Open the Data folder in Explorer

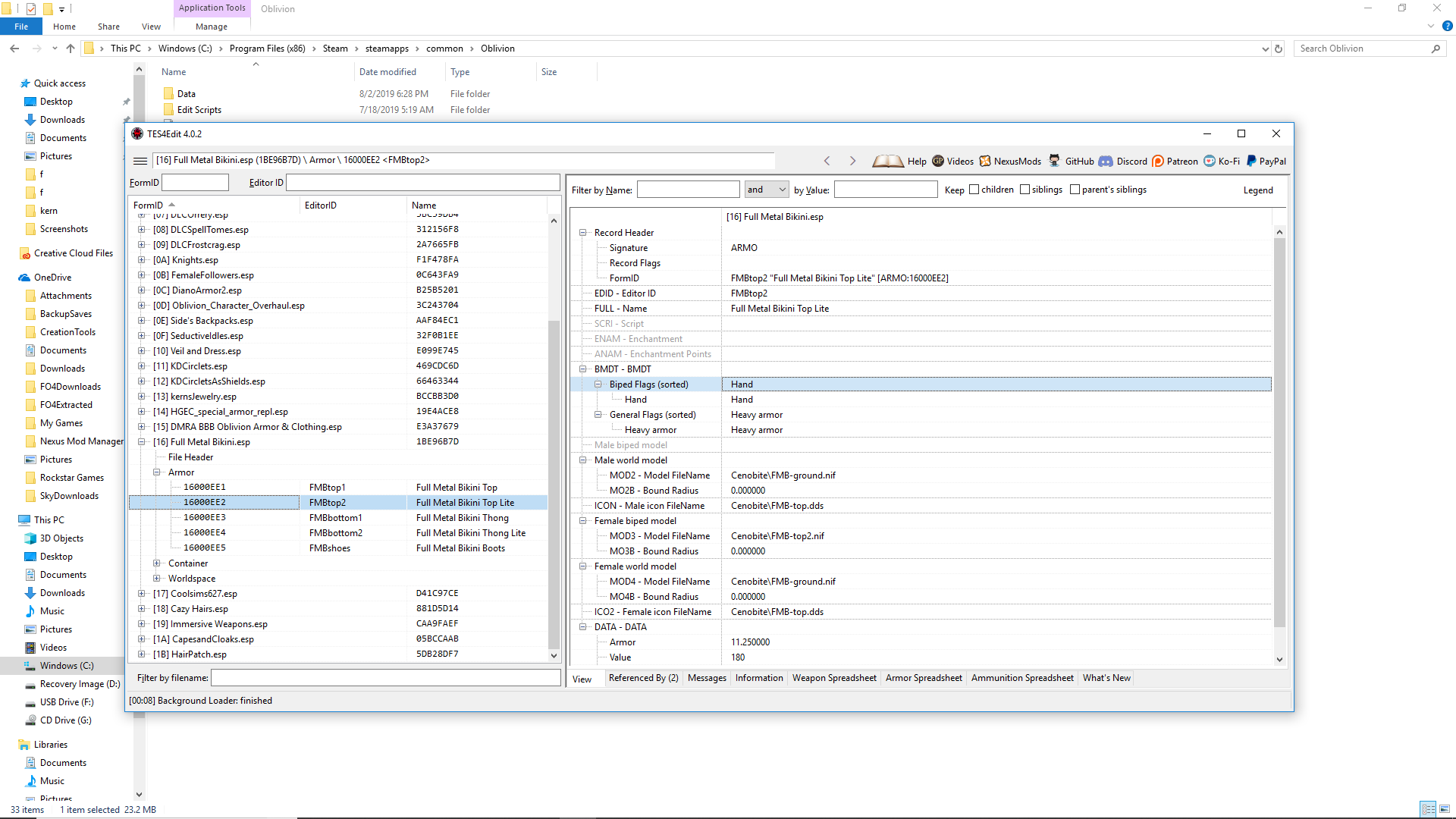187,94
